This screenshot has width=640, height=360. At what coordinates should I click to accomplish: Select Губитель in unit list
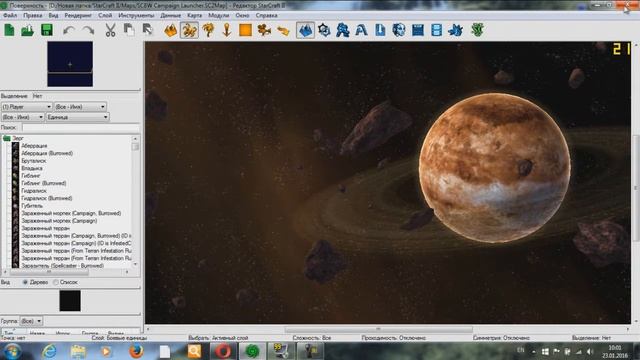click(32, 206)
